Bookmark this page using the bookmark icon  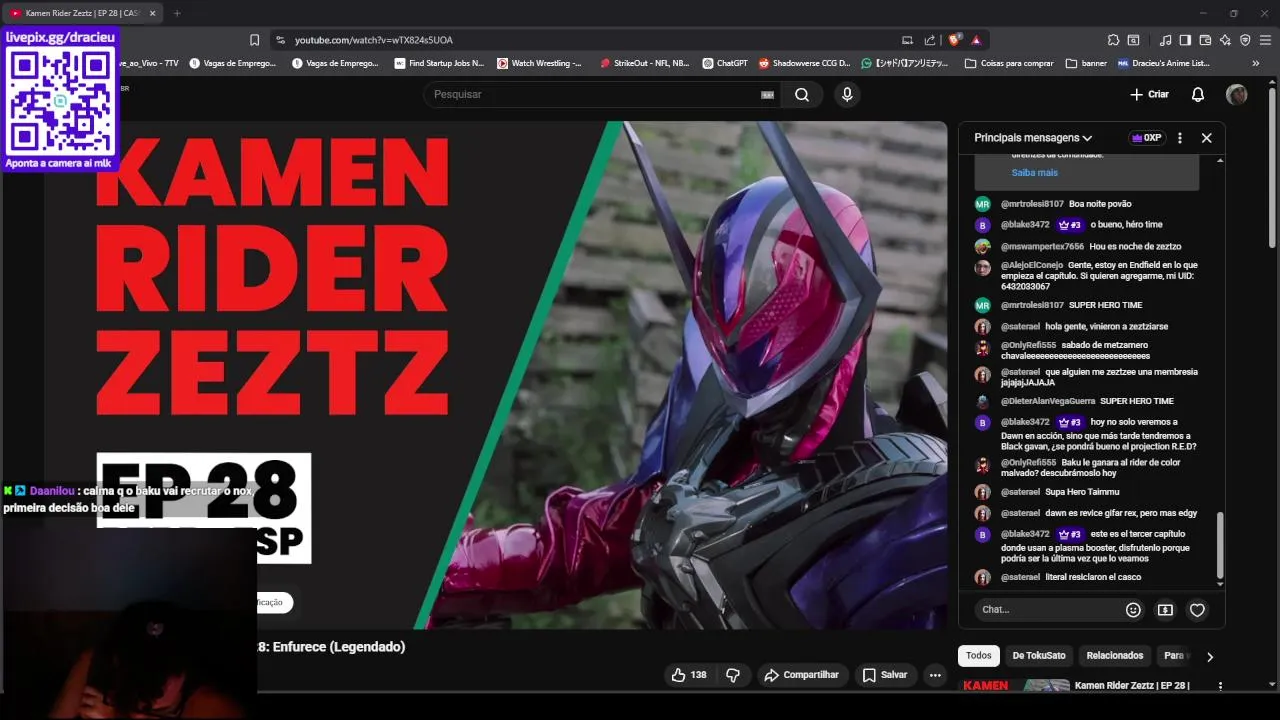click(254, 40)
